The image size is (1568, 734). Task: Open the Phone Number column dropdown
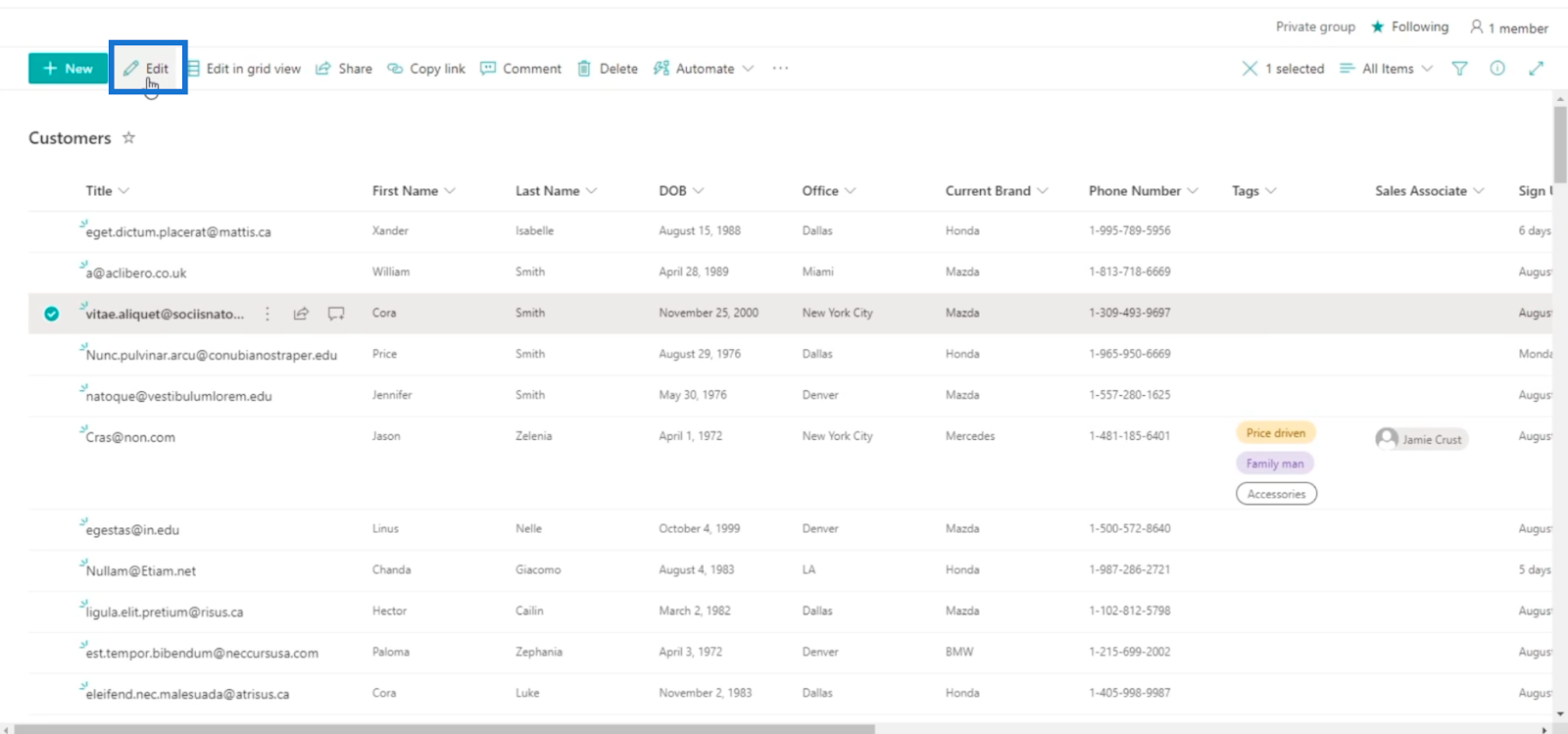pyautogui.click(x=1144, y=191)
